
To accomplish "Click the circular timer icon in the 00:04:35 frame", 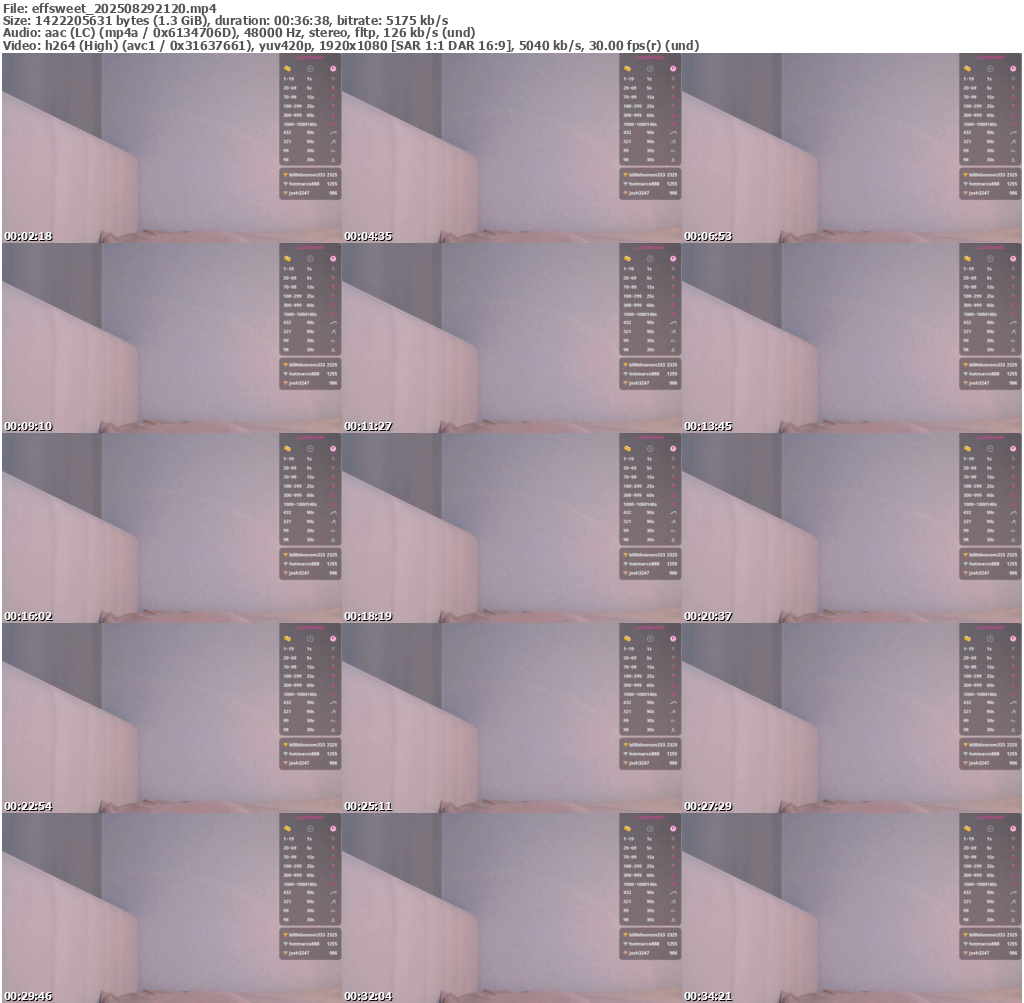I will tap(650, 68).
